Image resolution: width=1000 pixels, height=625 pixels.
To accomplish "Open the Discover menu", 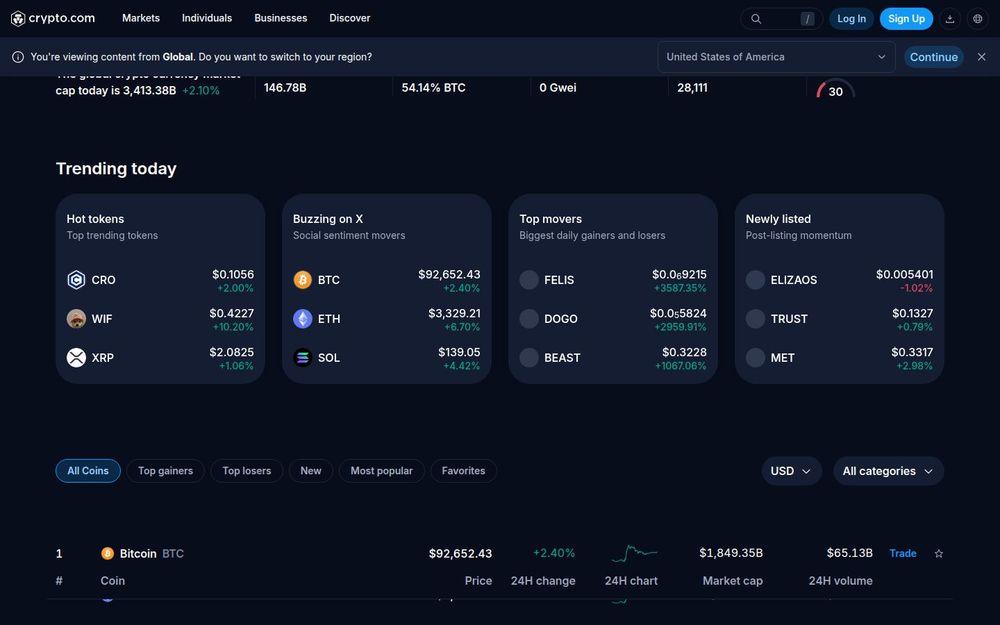I will (x=349, y=18).
